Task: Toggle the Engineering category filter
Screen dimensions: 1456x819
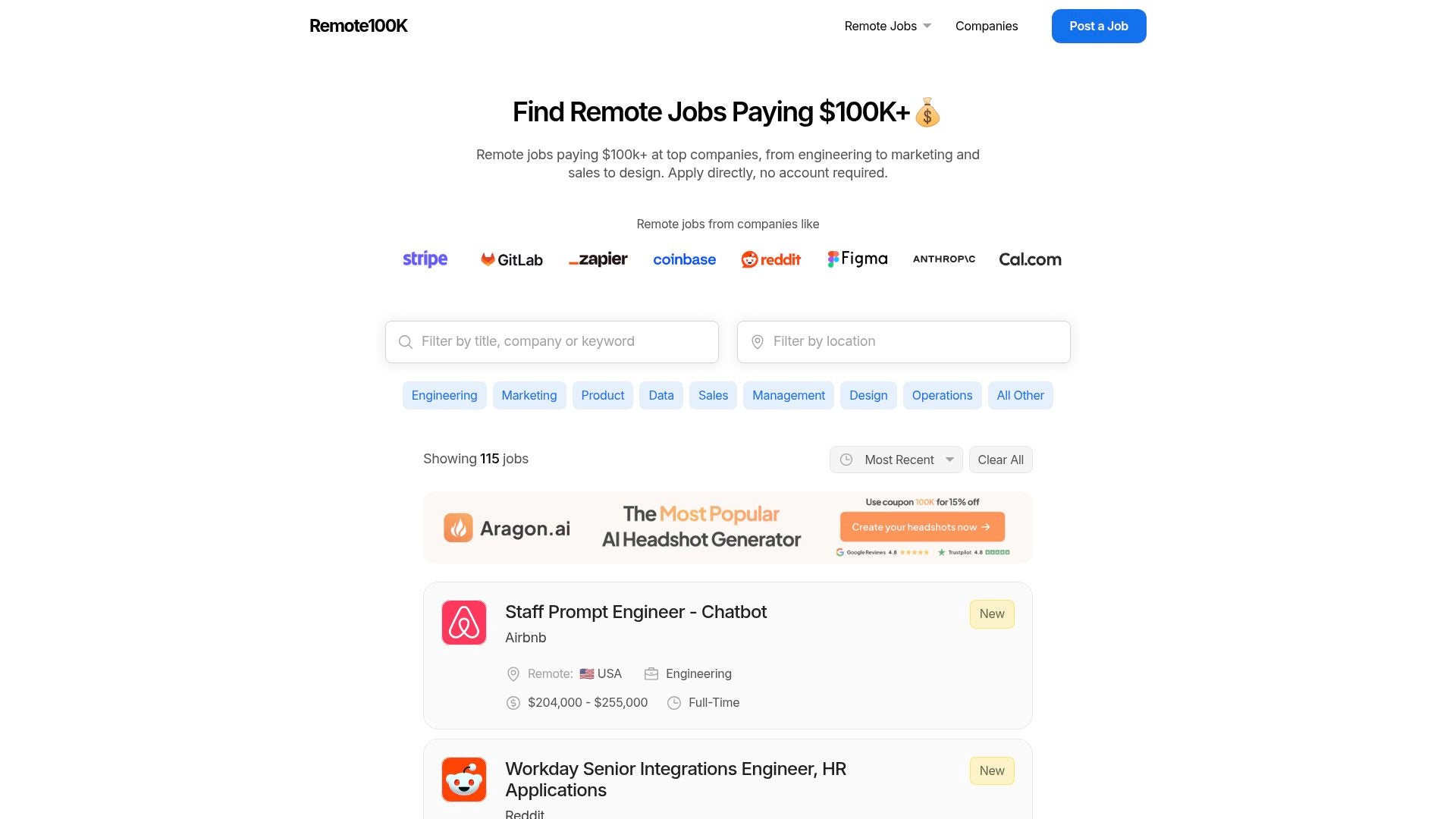Action: tap(444, 395)
